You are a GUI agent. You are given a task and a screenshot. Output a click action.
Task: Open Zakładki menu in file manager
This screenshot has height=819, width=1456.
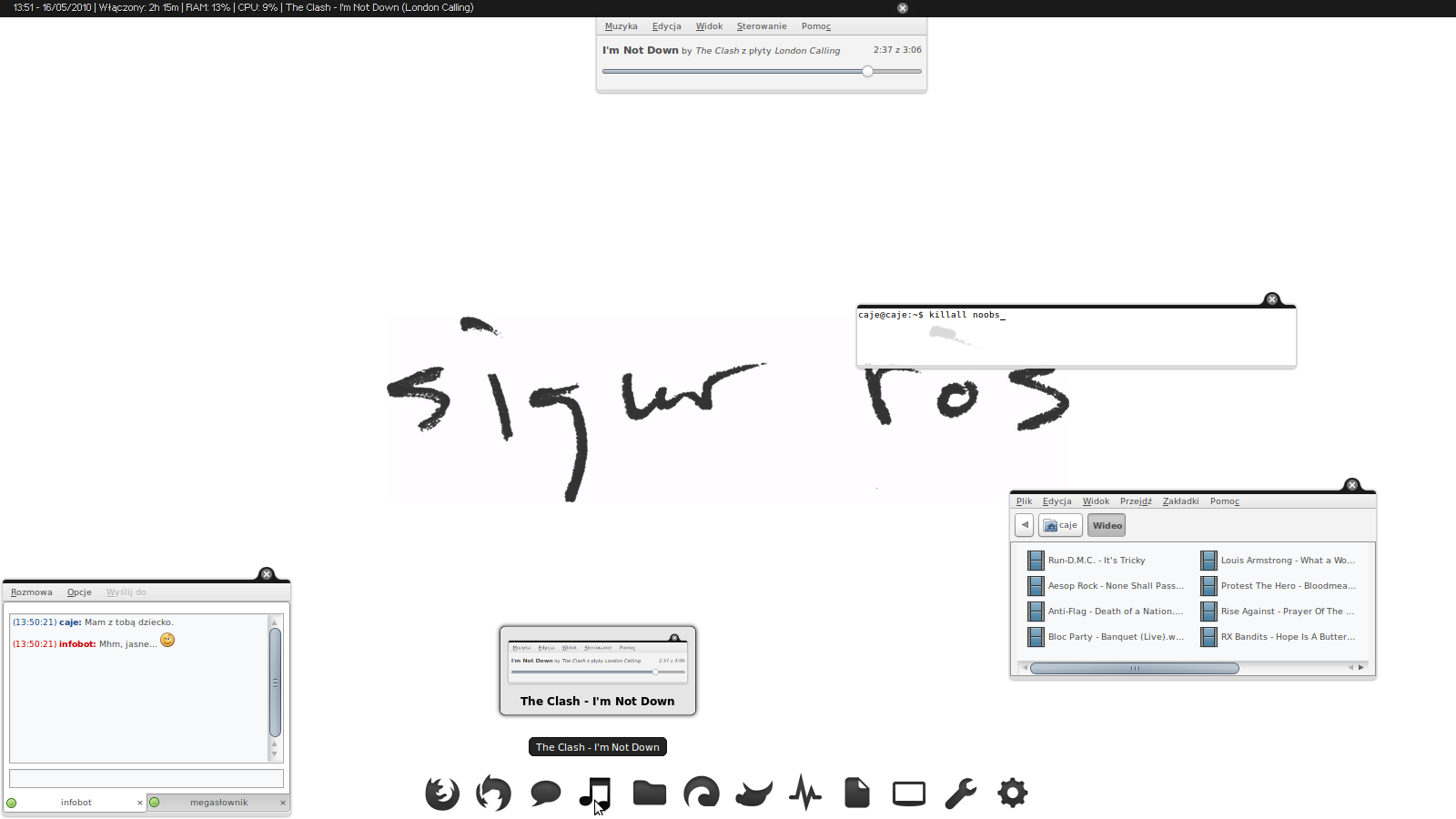(1181, 501)
